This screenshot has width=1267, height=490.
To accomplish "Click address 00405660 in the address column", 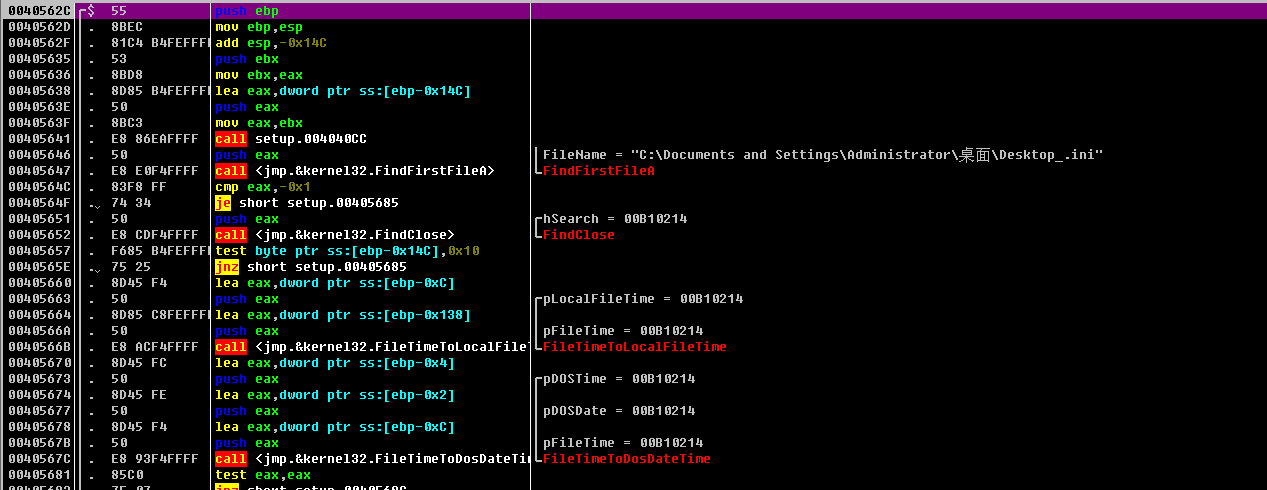I will click(40, 283).
